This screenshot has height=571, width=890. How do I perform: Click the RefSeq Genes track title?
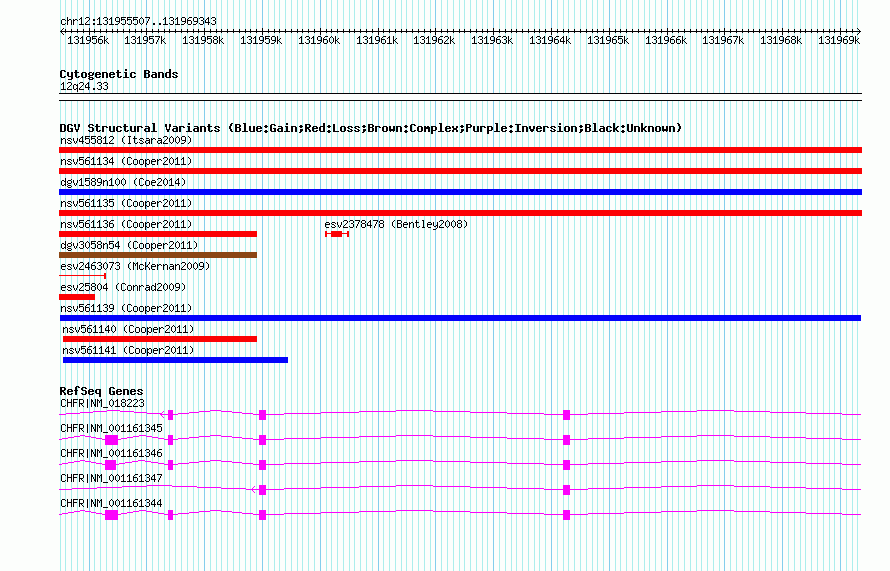click(101, 391)
